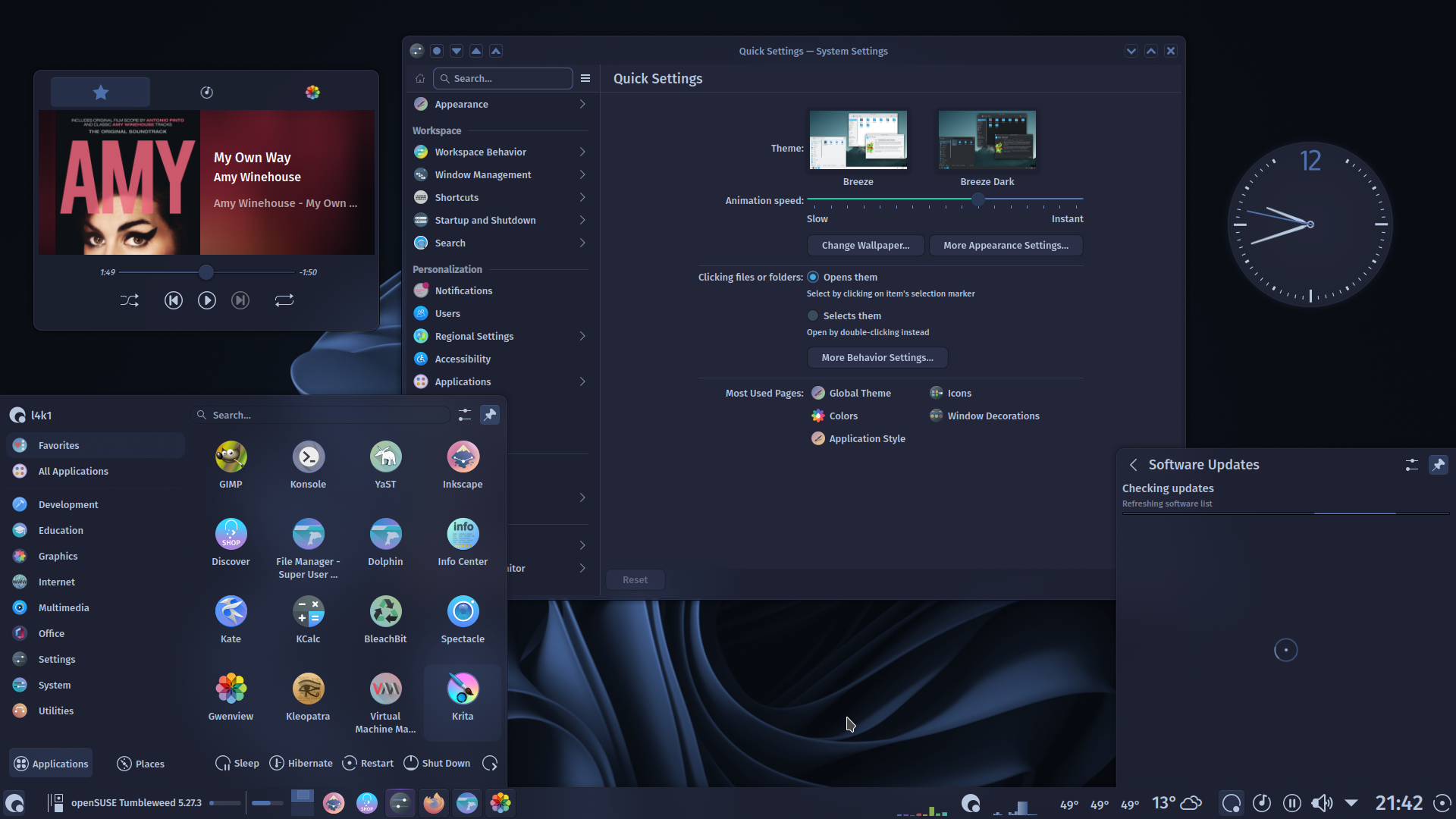Launch Kate text editor
Screen dimensions: 1456x819
pos(231,620)
